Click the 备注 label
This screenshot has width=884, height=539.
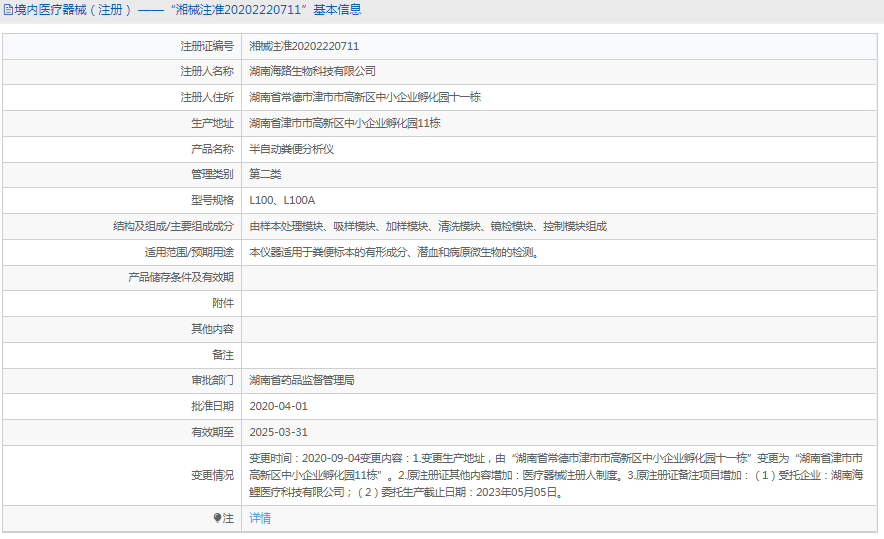[223, 355]
